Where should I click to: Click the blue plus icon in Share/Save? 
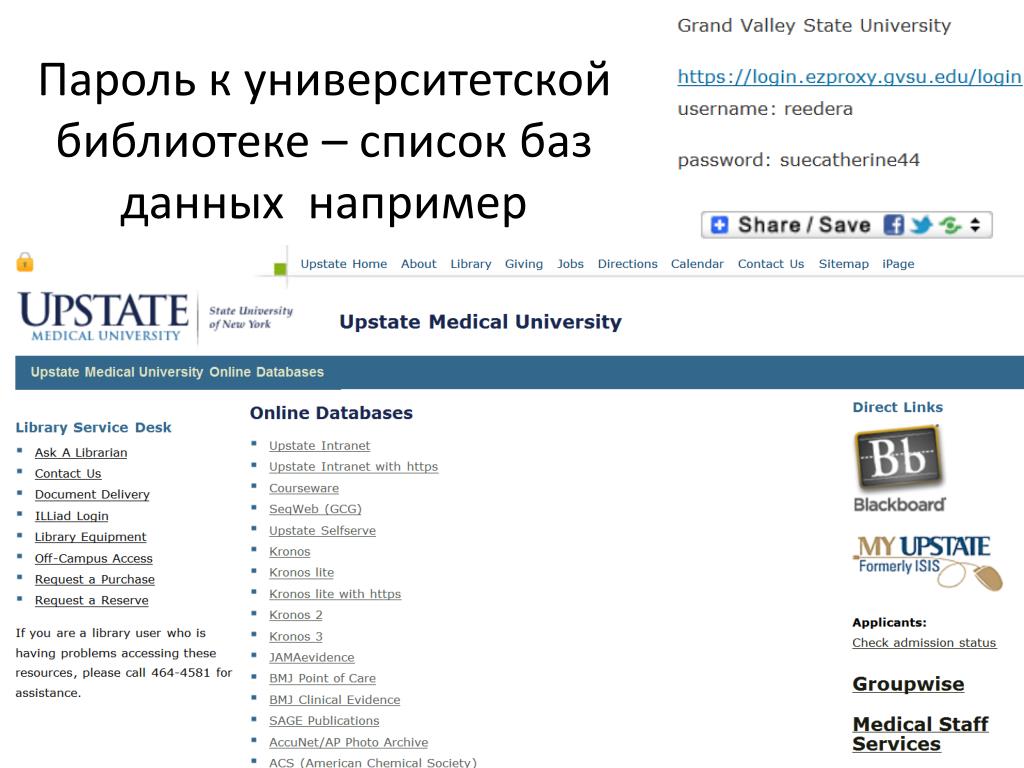click(719, 225)
